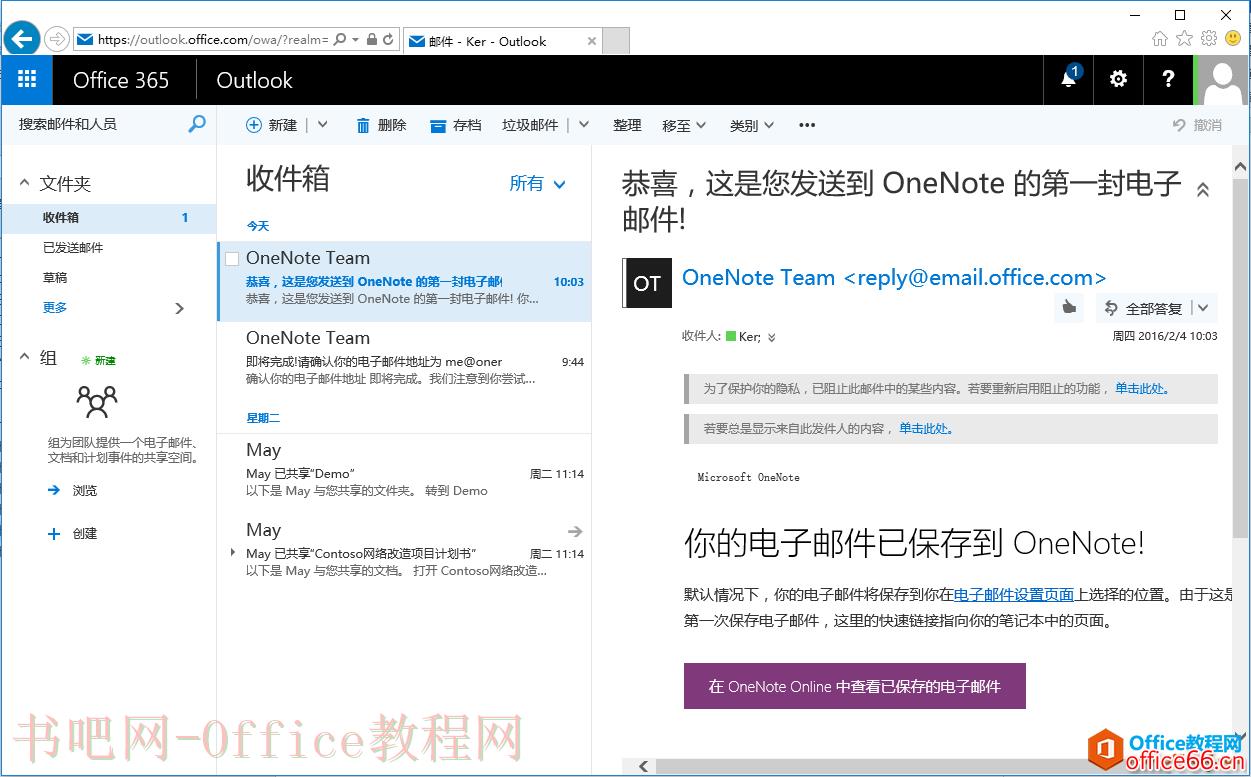Click the browser smiley feedback icon

point(1233,39)
